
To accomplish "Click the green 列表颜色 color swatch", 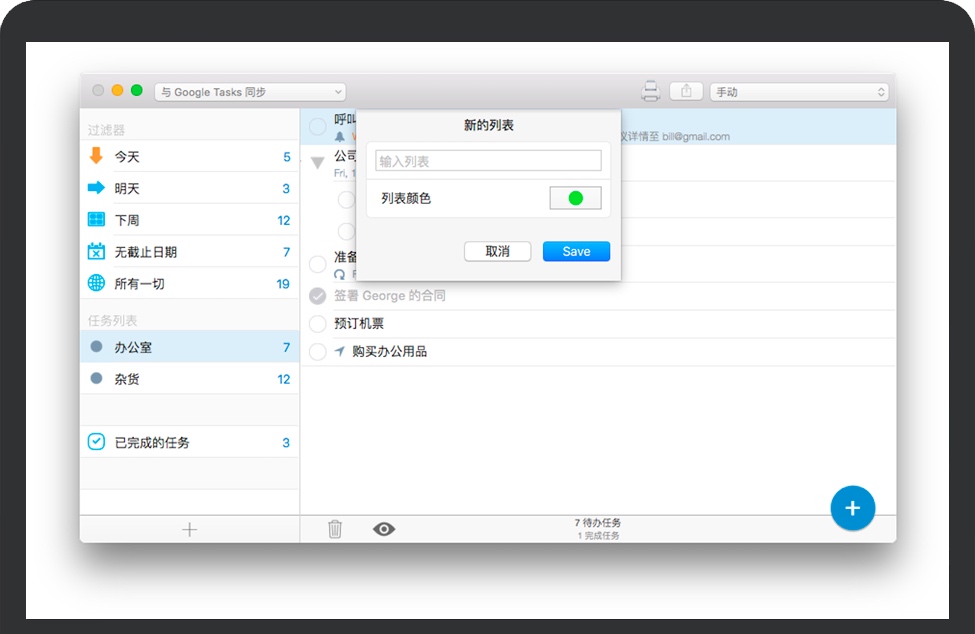I will [575, 198].
